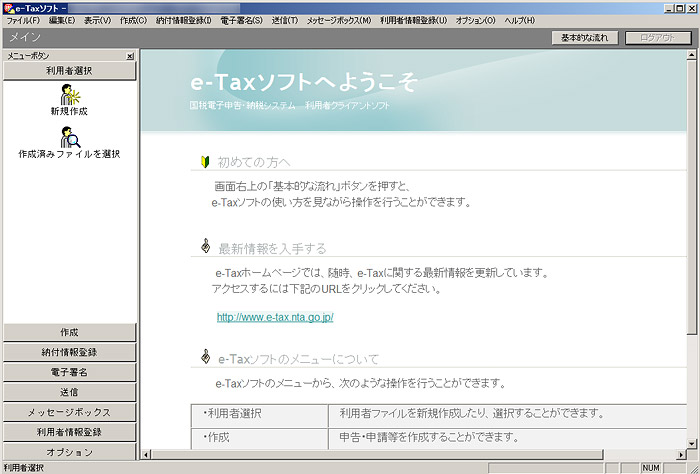Click the ログアウト button
Viewport: 700px width, 474px height.
pyautogui.click(x=658, y=38)
